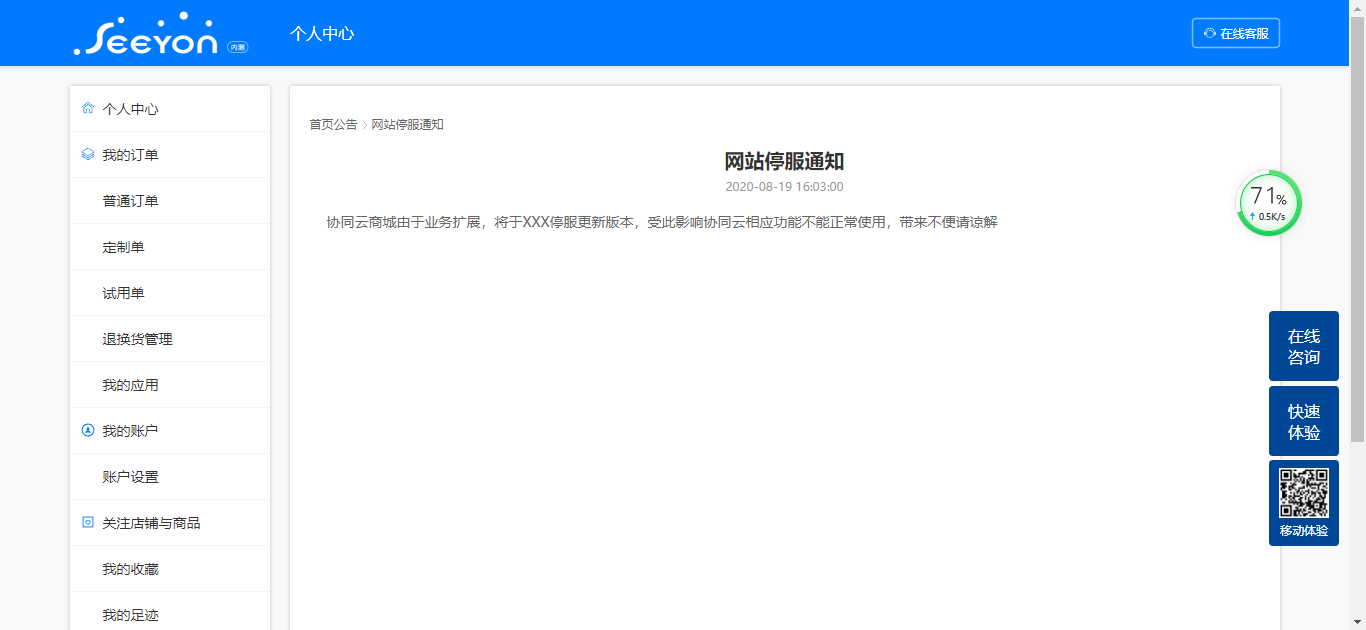Image resolution: width=1366 pixels, height=630 pixels.
Task: Click the shop icon beside 关注店铺与商品
Action: 88,522
